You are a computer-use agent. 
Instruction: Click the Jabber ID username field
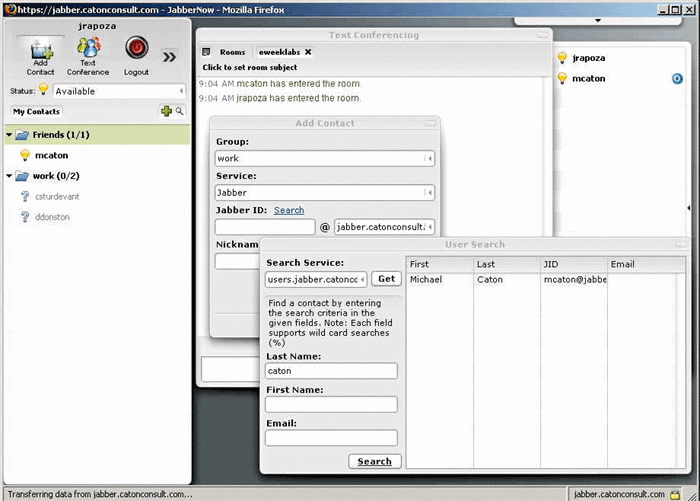pos(265,227)
